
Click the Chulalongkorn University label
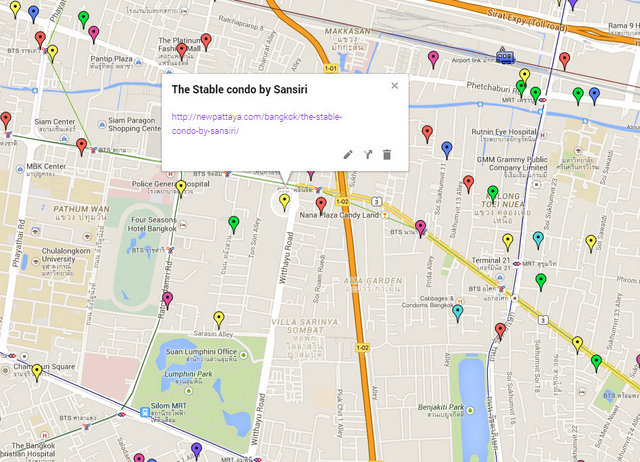tap(66, 255)
